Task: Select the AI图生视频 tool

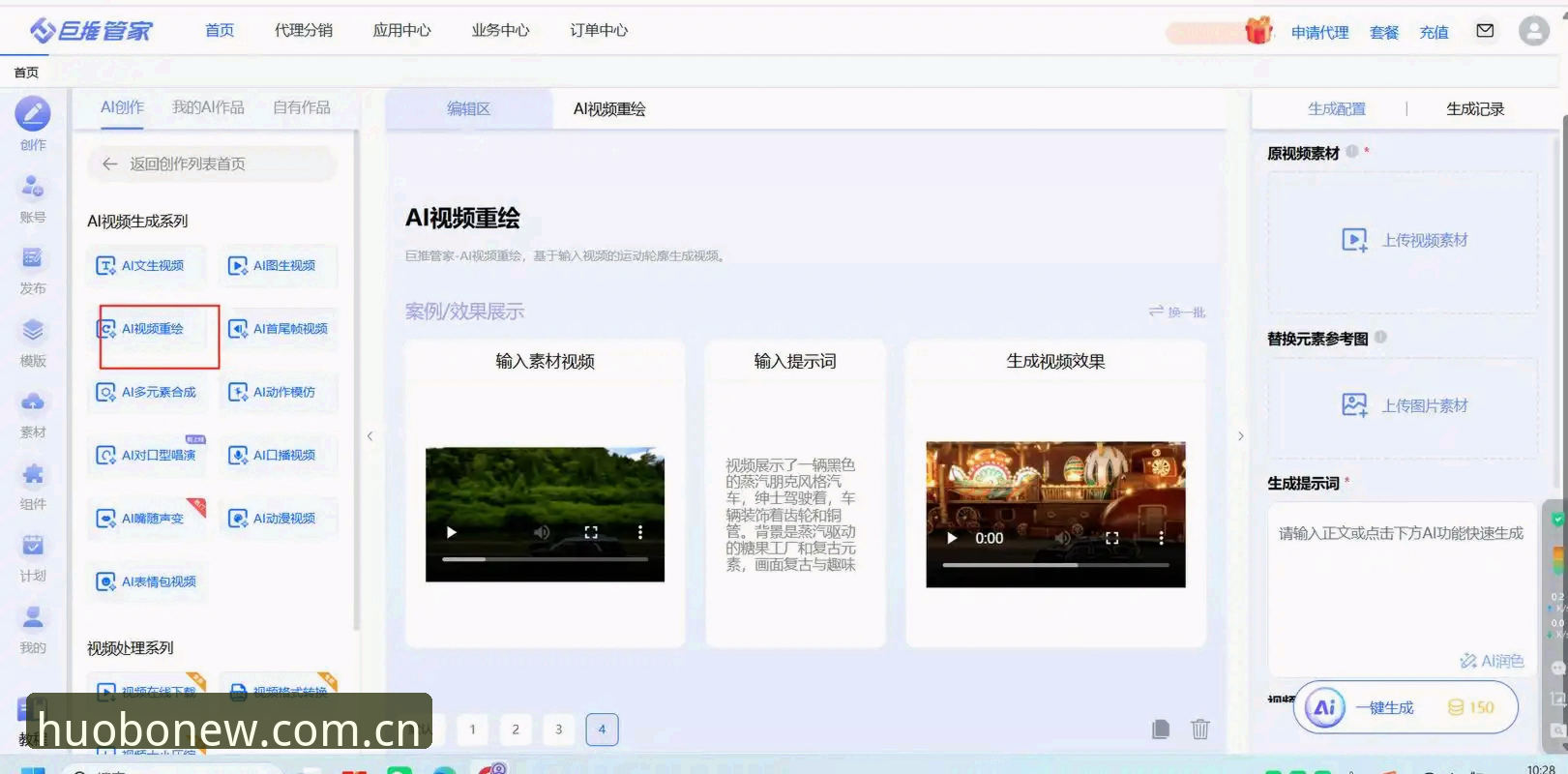Action: point(279,266)
